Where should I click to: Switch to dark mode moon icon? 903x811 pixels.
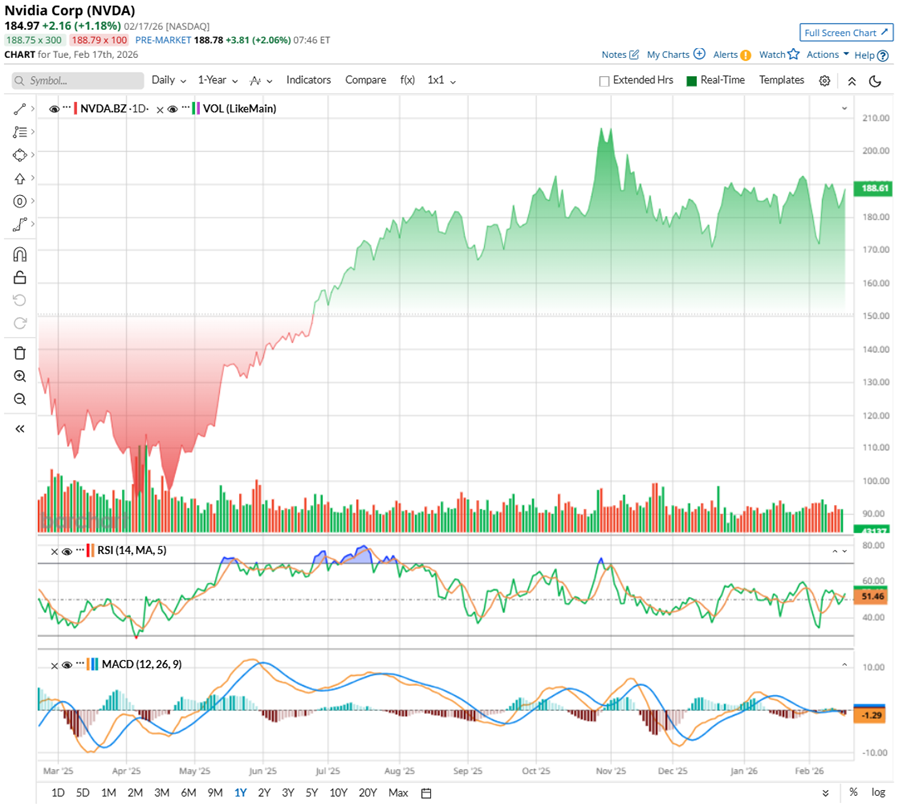[875, 81]
